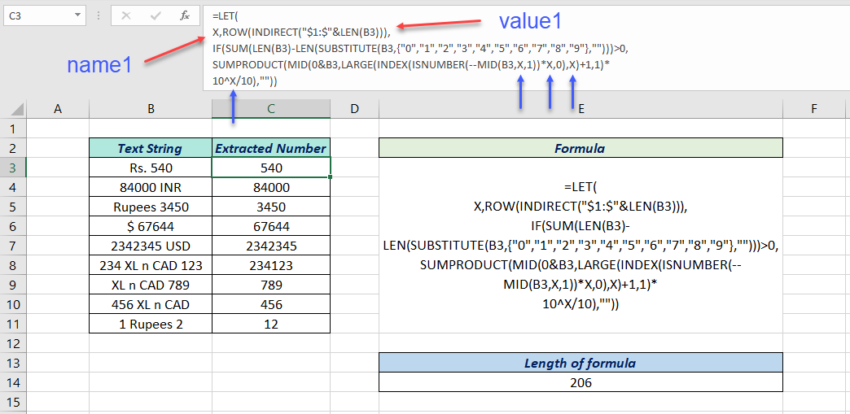Select column F header

tap(815, 108)
